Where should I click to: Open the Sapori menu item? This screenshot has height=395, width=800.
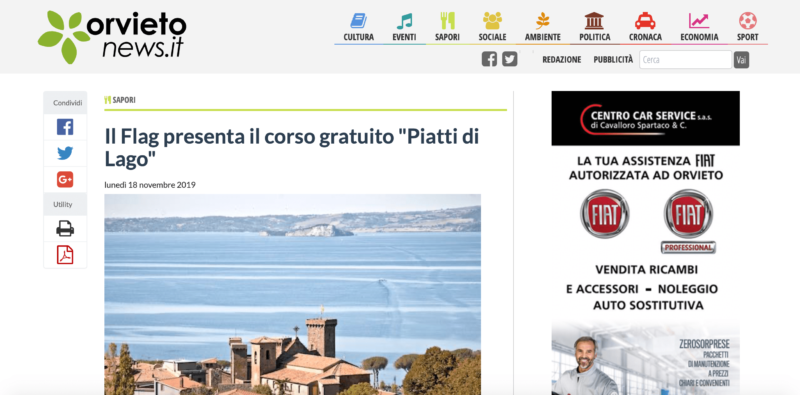coord(447,28)
